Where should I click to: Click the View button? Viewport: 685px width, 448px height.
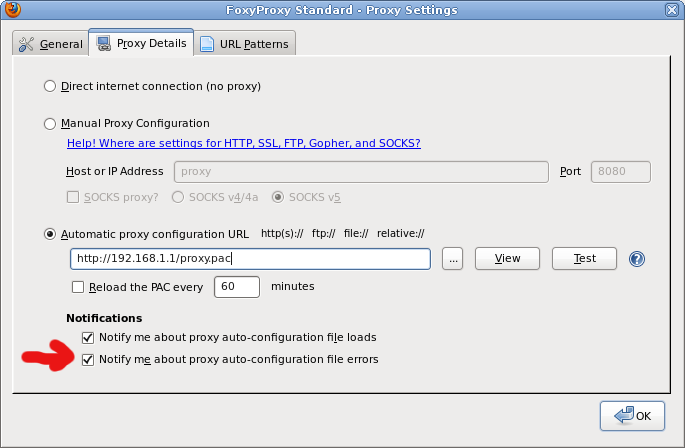[507, 259]
